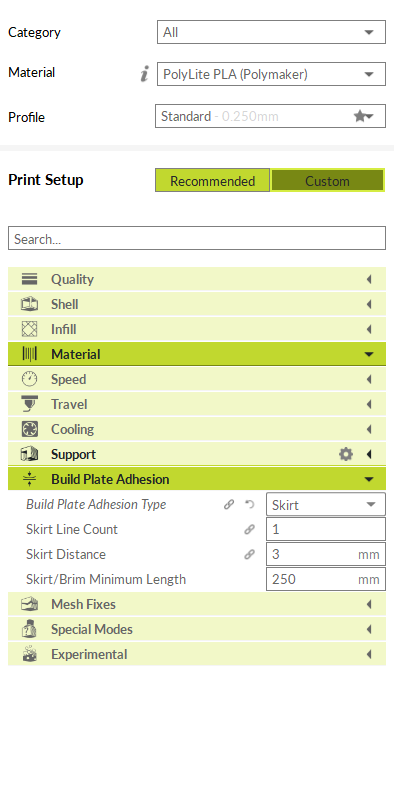Click the Cooling fan icon
The height and width of the screenshot is (811, 394).
tap(29, 429)
